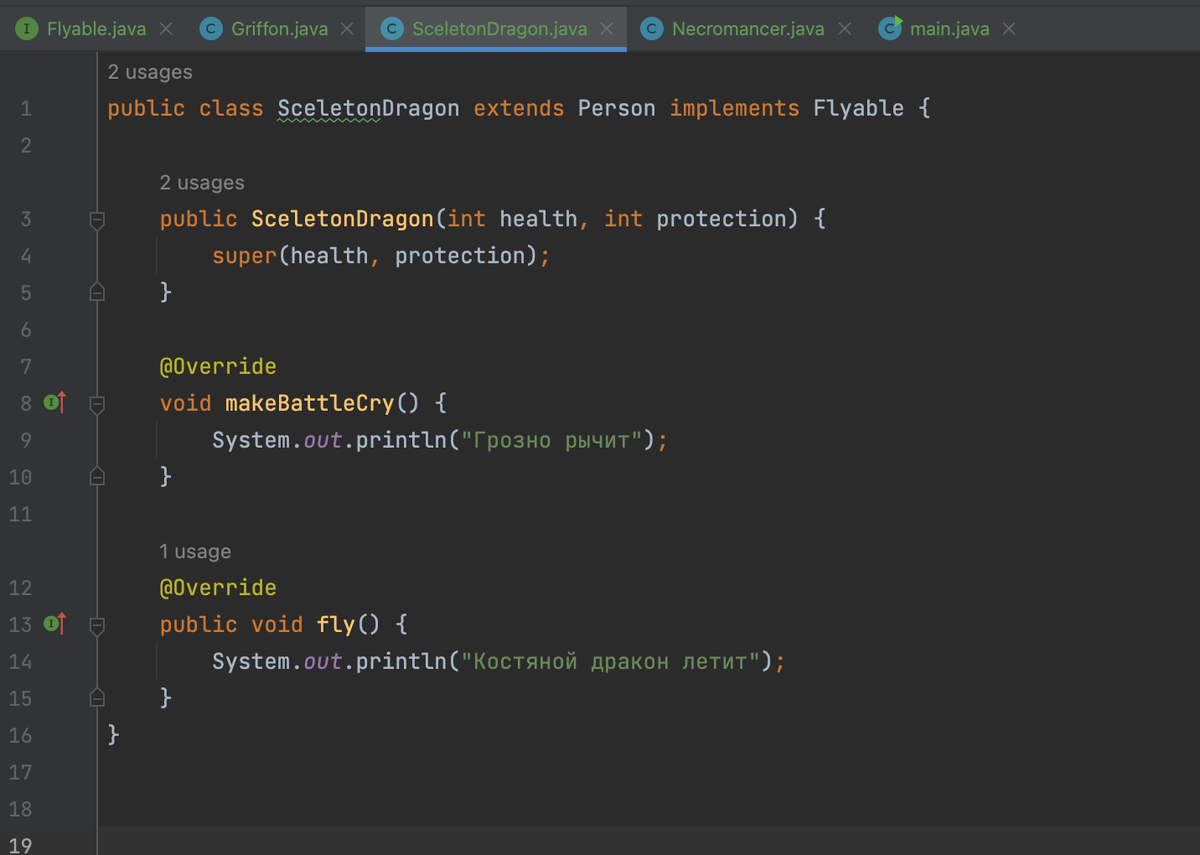The width and height of the screenshot is (1200, 855).
Task: Open the main.java tab
Action: click(949, 29)
